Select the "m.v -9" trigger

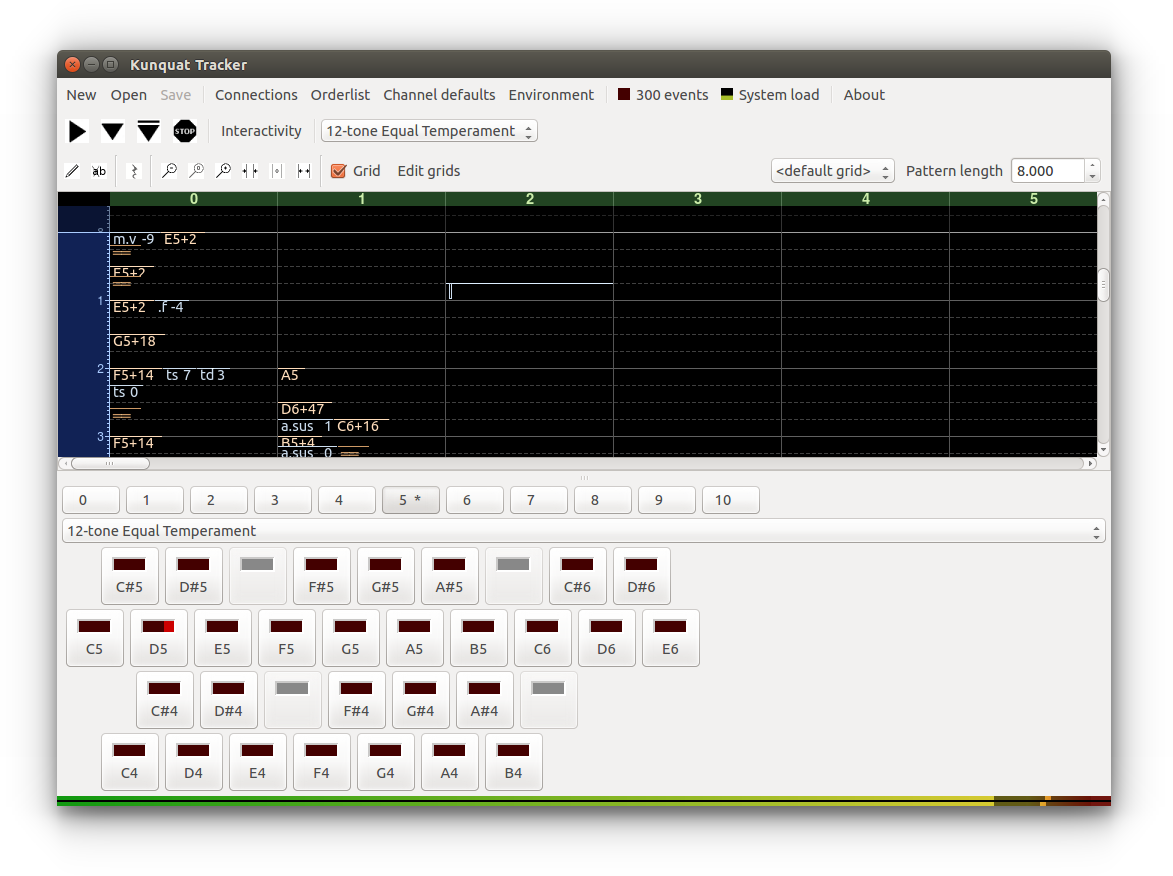[x=133, y=239]
